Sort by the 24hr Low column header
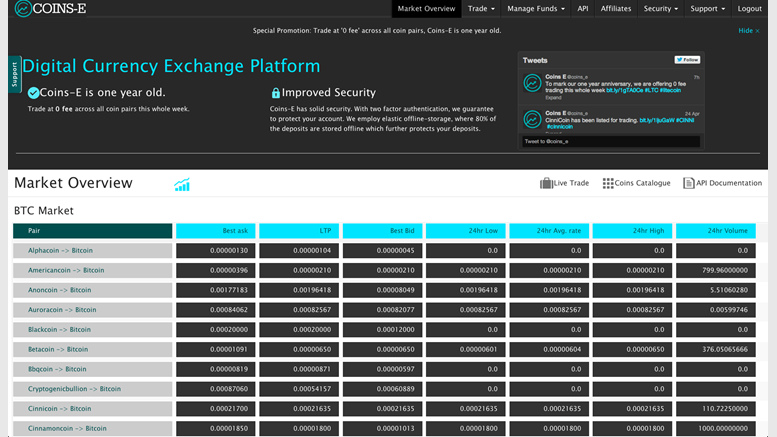 465,231
